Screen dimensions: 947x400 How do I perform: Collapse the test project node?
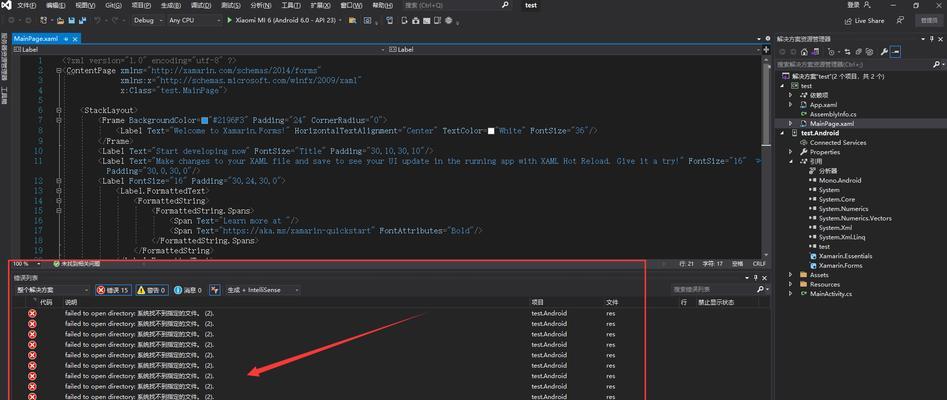782,86
